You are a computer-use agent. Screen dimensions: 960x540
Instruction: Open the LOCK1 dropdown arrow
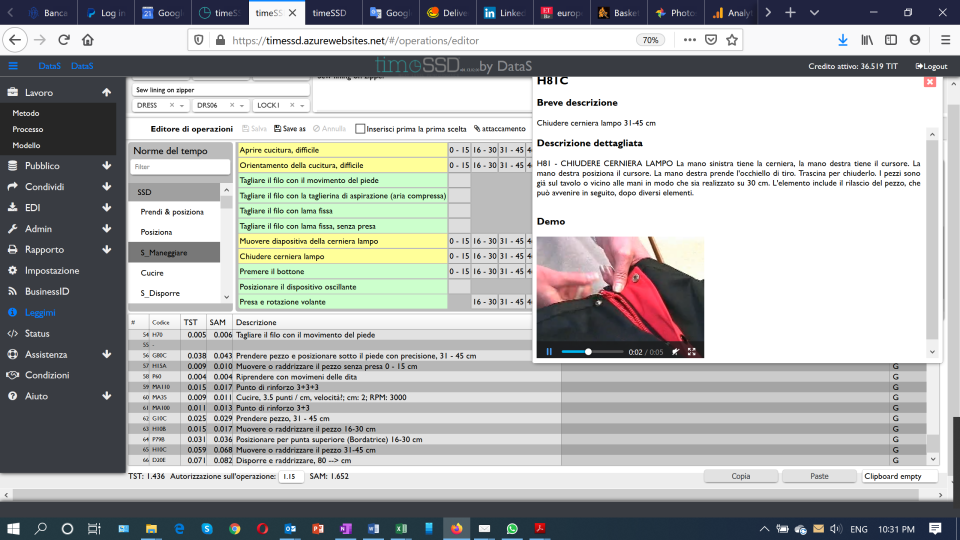(x=302, y=106)
